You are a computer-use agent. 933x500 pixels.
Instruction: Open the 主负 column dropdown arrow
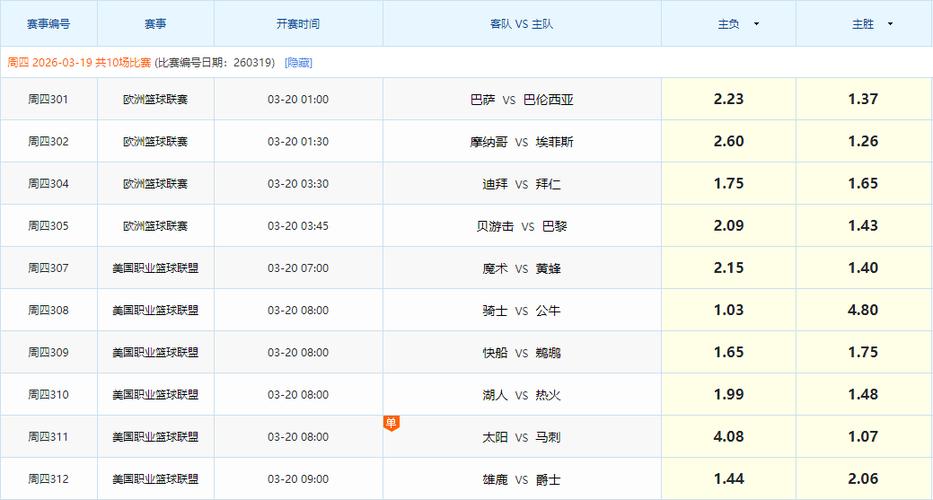click(x=756, y=24)
